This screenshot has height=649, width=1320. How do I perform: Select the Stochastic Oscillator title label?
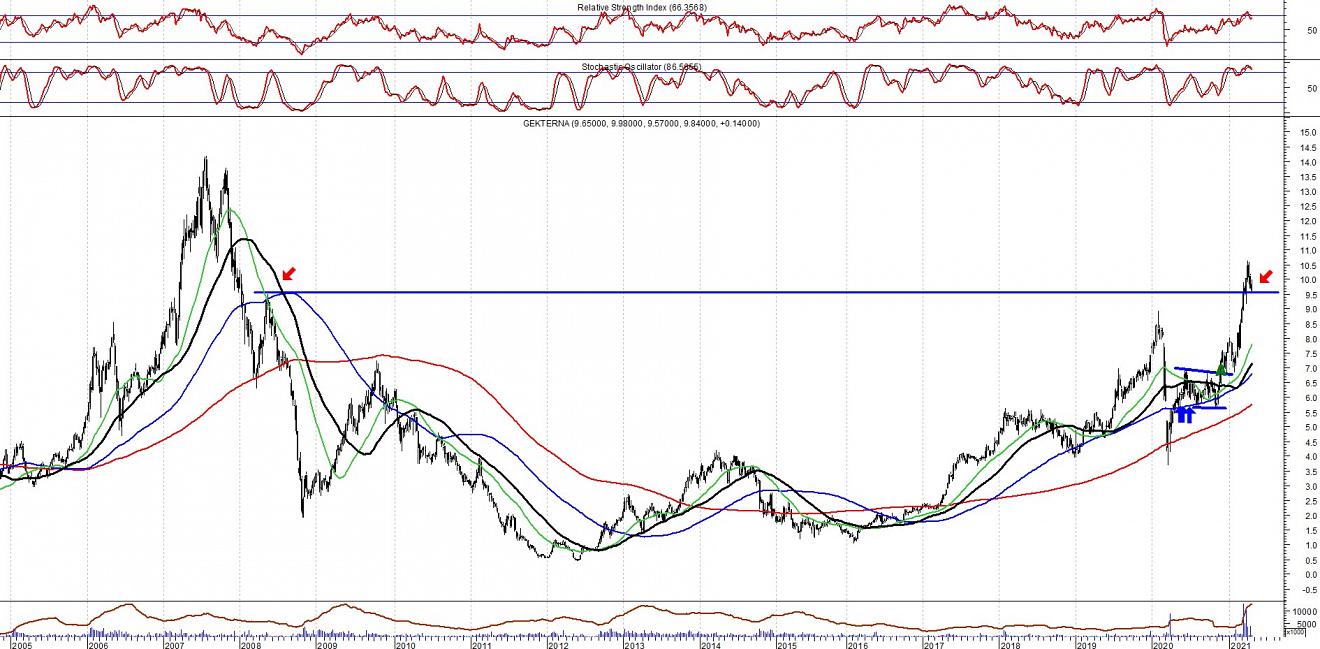pos(641,67)
